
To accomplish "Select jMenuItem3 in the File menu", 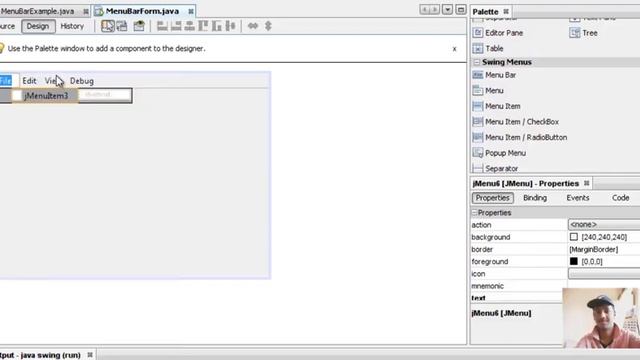I will pos(45,96).
